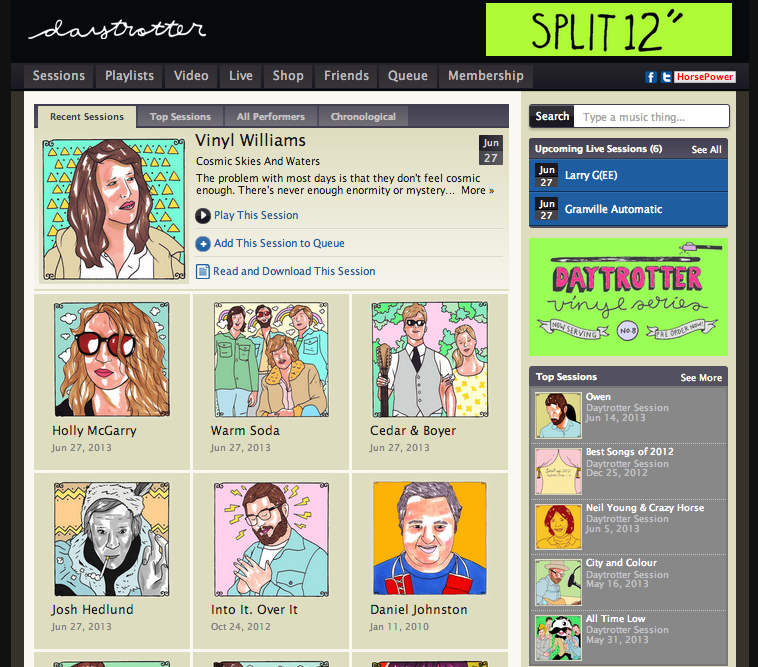Click the All Time Low thumbnail
This screenshot has width=758, height=667.
pyautogui.click(x=558, y=638)
